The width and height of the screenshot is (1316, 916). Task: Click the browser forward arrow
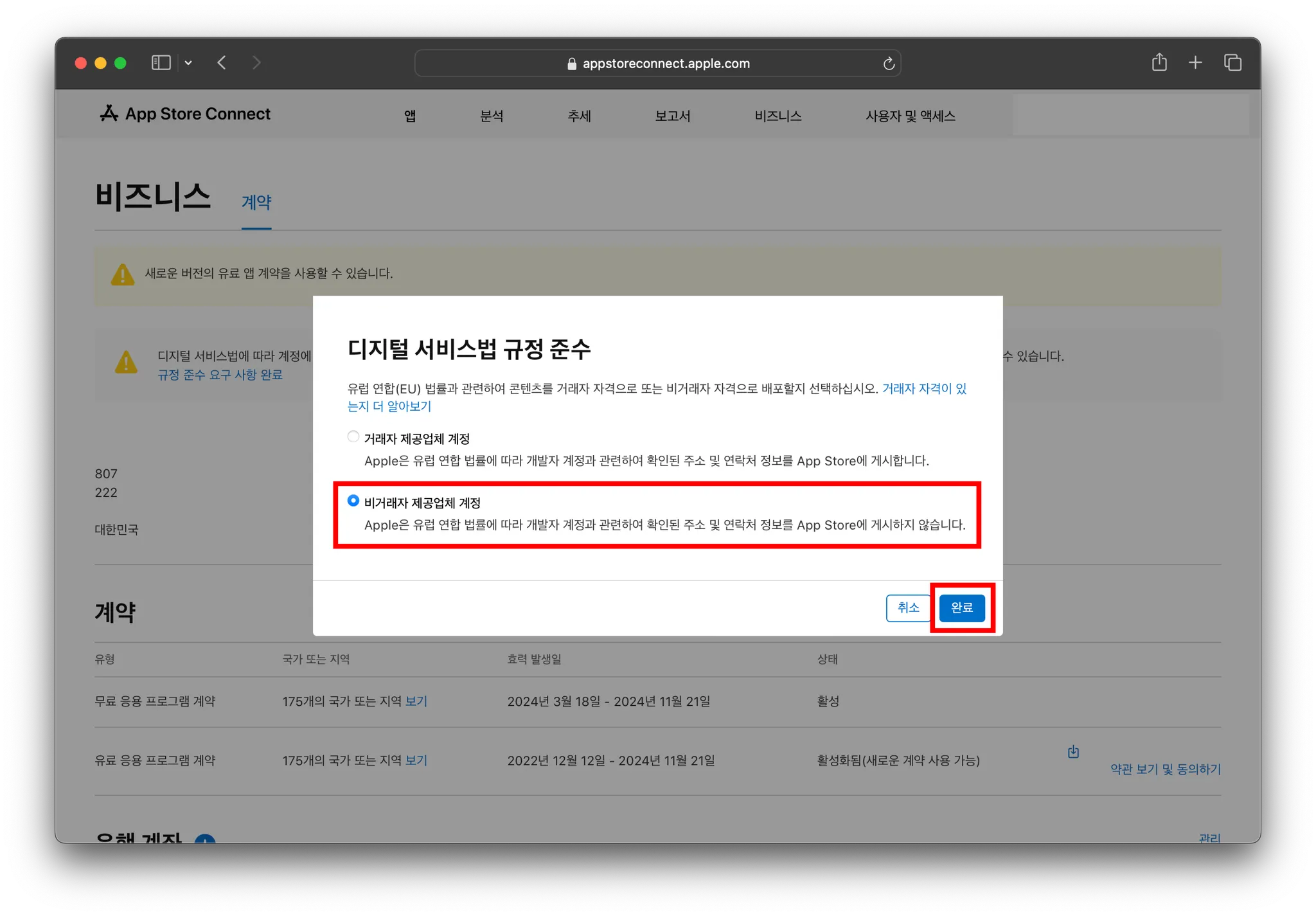(256, 62)
